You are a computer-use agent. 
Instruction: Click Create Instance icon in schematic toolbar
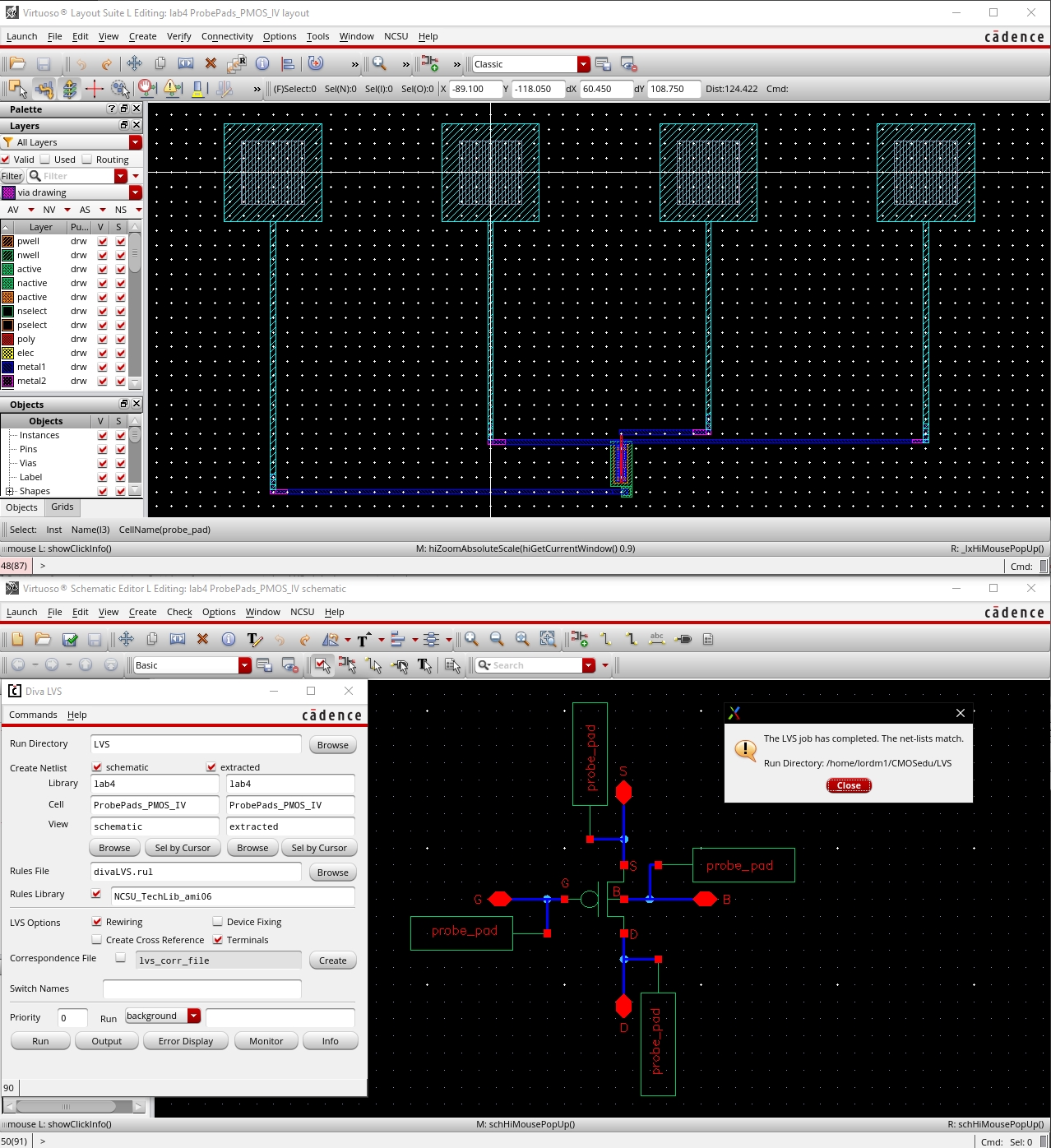click(x=579, y=639)
